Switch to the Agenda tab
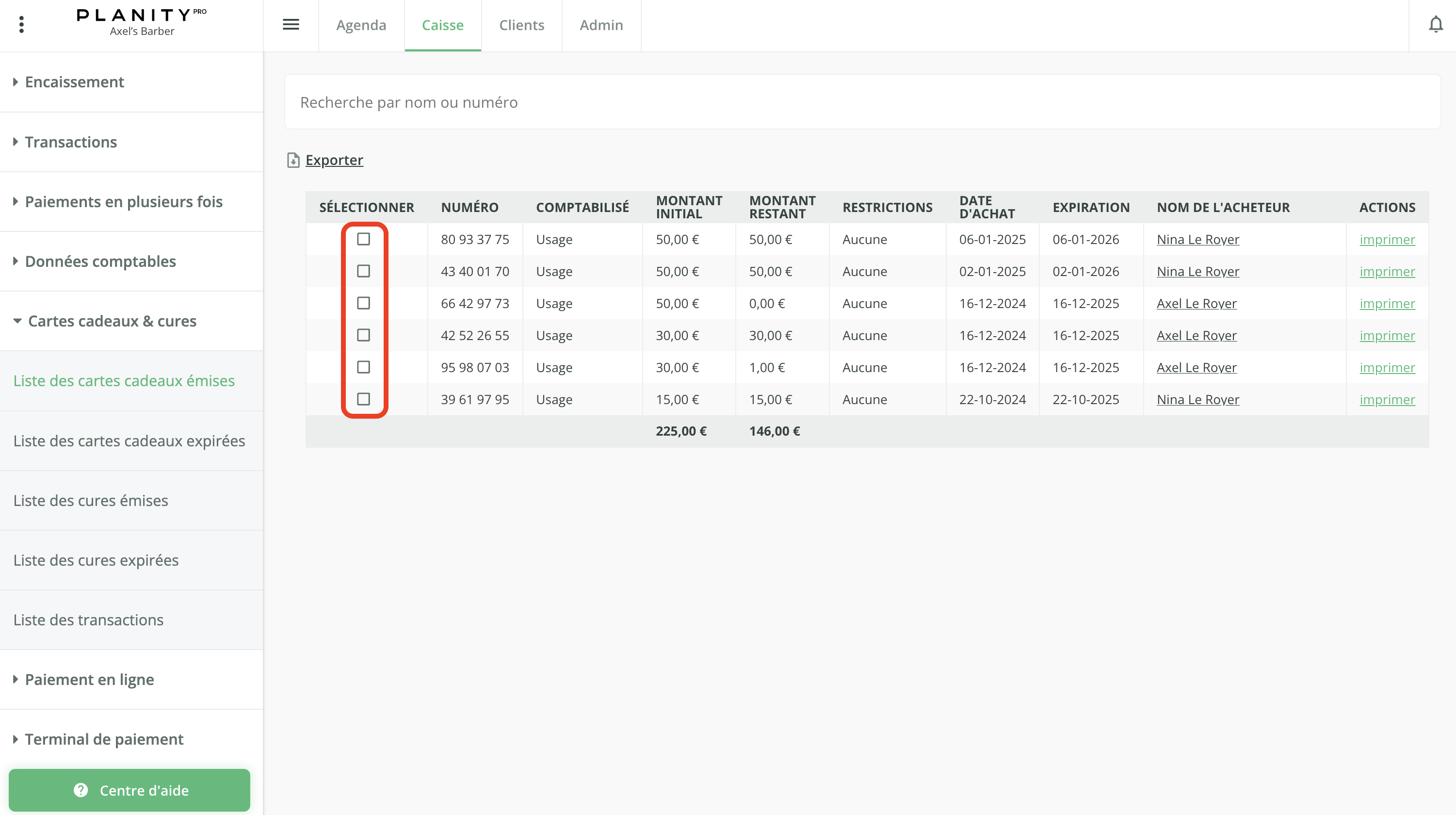 click(x=361, y=25)
